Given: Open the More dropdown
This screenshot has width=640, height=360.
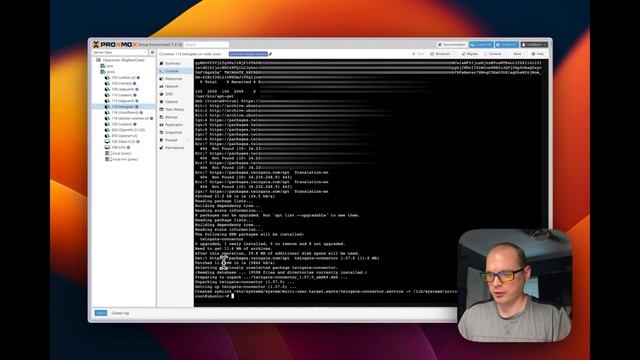Looking at the screenshot, I should coord(519,54).
